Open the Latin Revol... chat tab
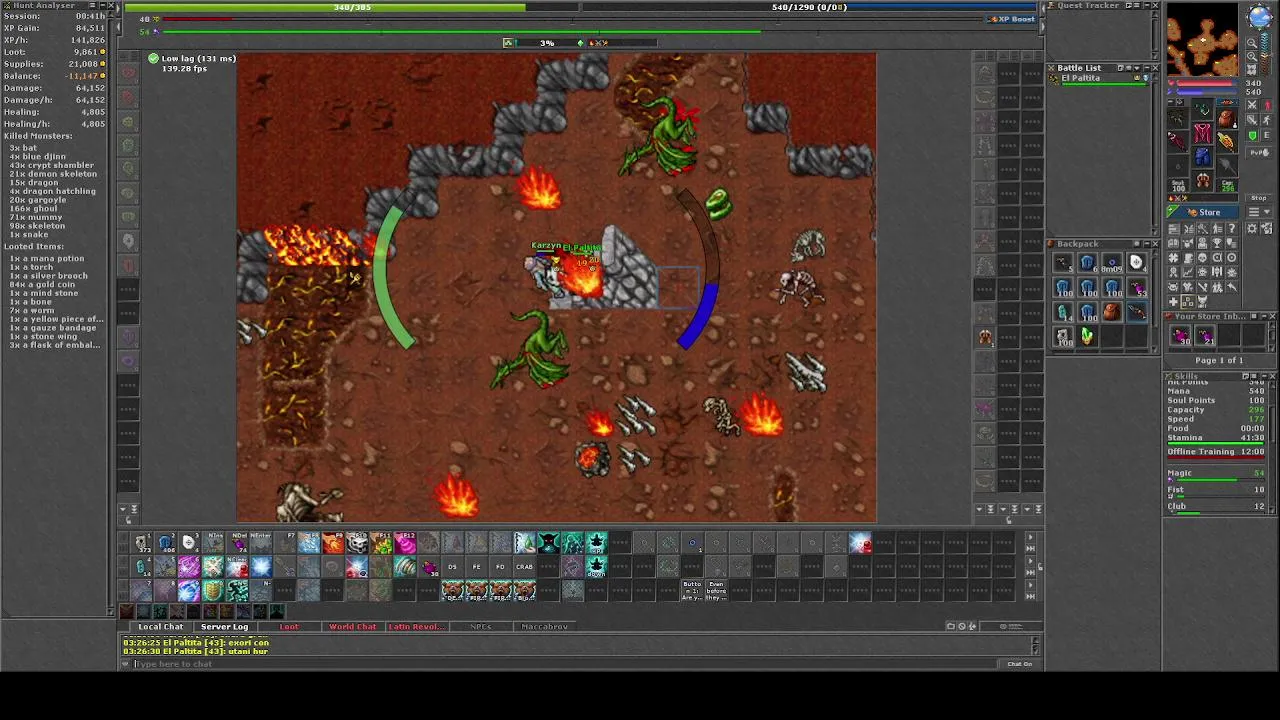Viewport: 1280px width, 720px height. click(x=416, y=627)
